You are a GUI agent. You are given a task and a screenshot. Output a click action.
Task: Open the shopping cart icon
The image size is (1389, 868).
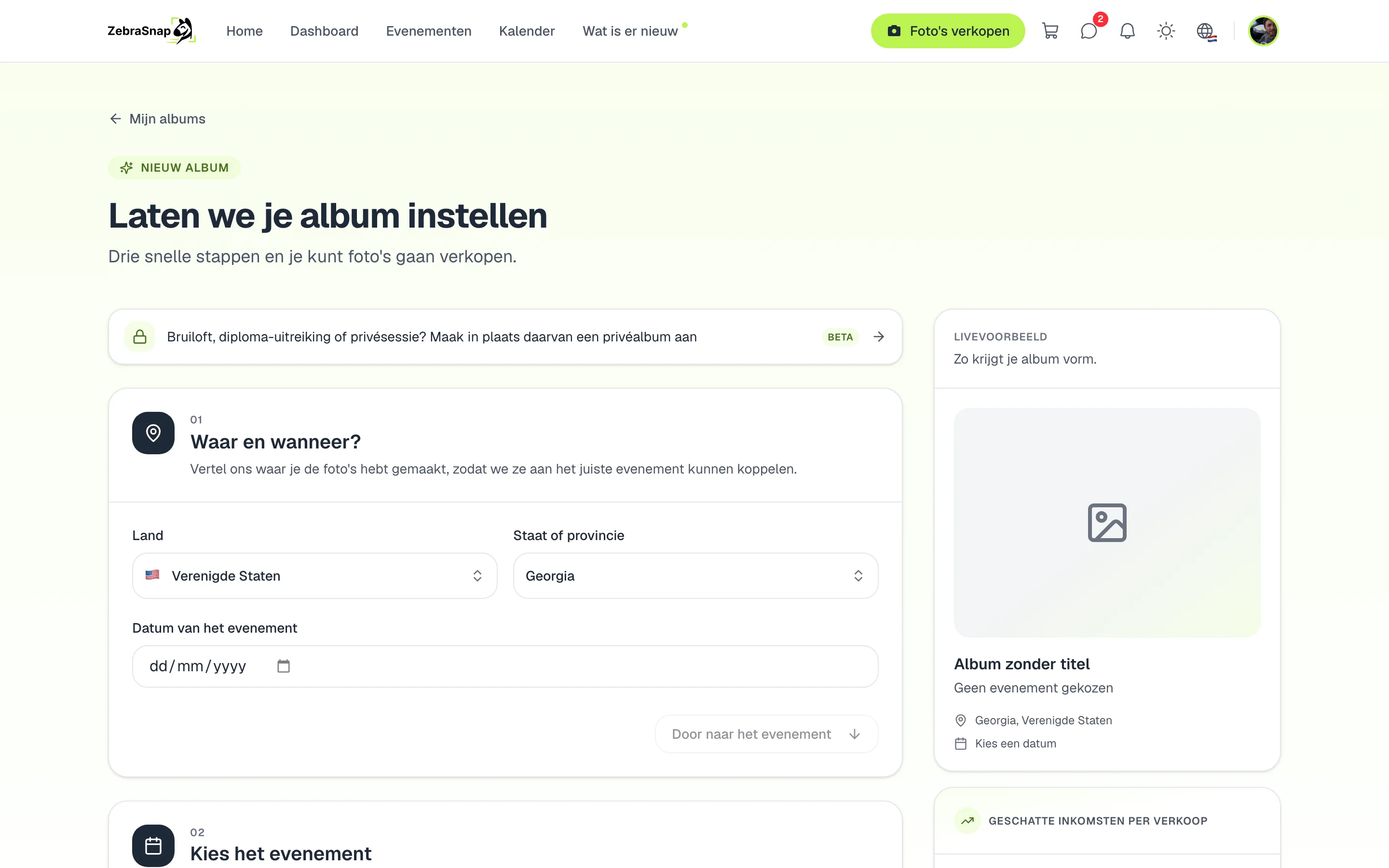coord(1050,31)
